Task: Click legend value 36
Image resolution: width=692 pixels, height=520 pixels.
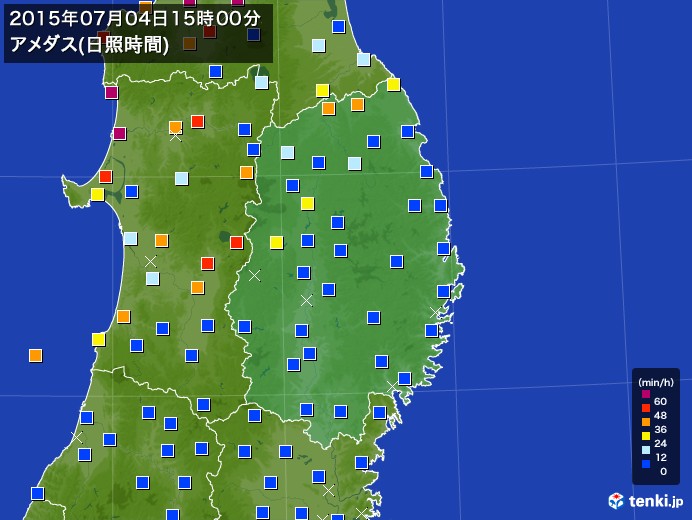Action: pos(660,429)
